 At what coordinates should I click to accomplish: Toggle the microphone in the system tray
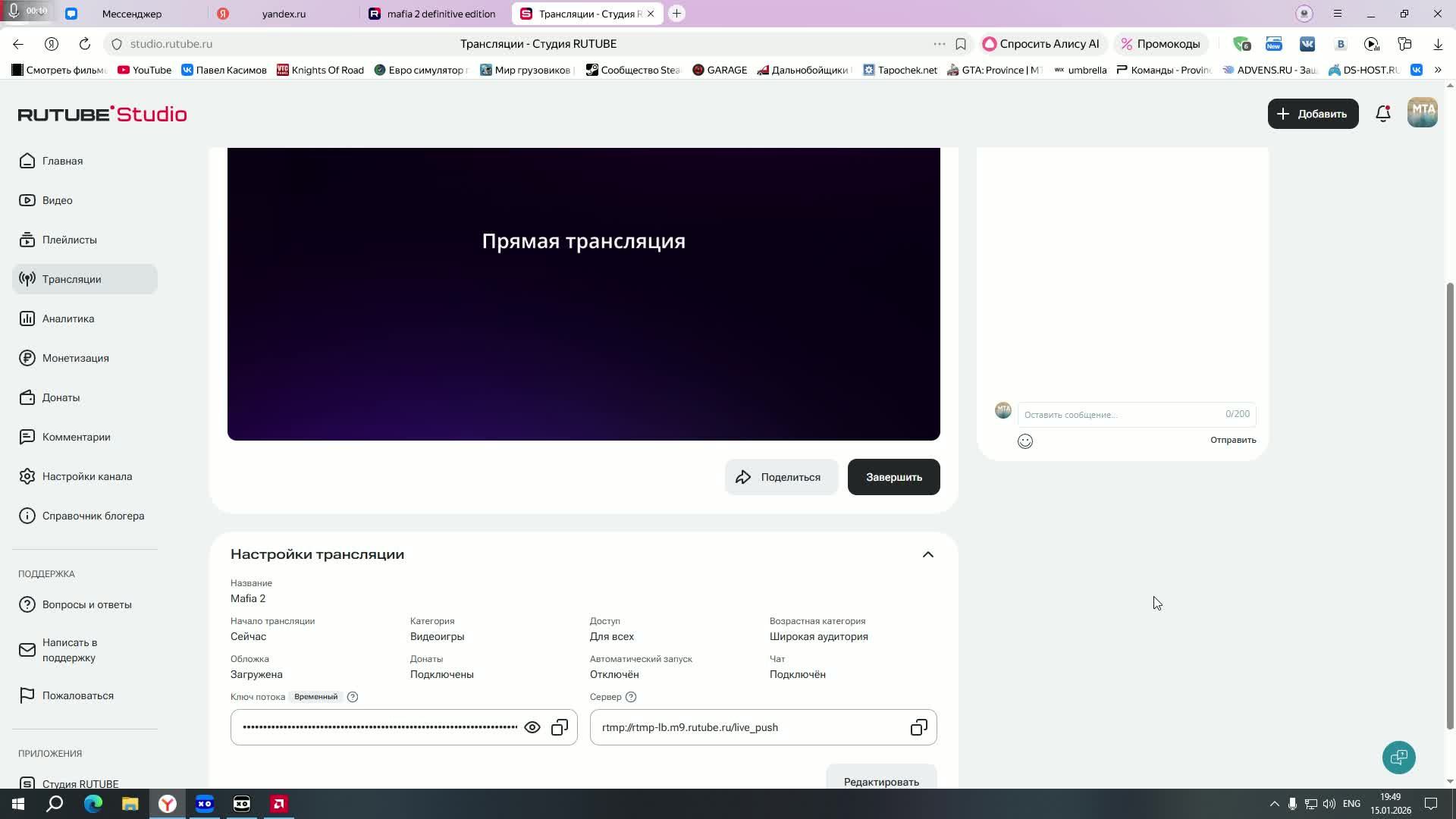tap(1292, 804)
